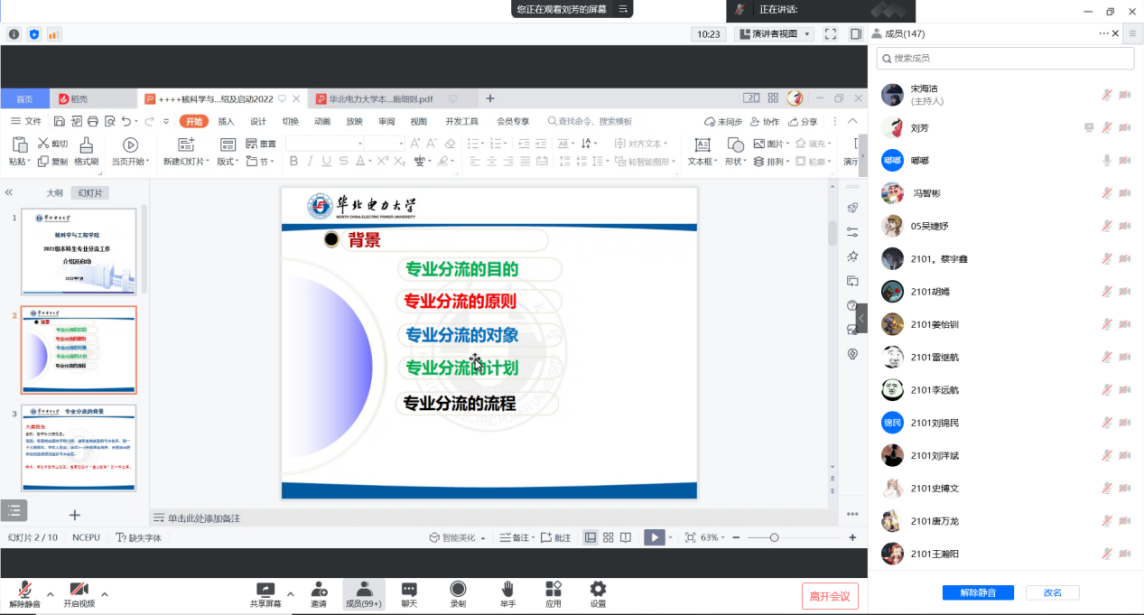
Task: Toggle camera using 开启视频
Action: tap(79, 590)
